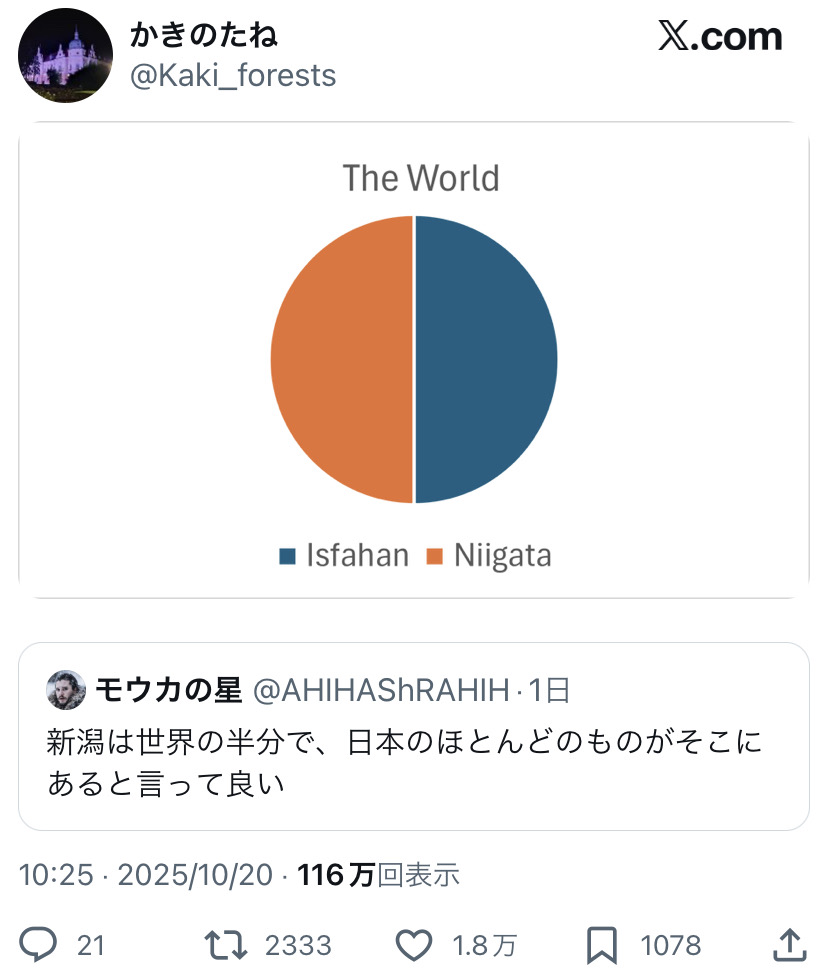Select the blue pie chart half
The image size is (828, 980).
485,359
